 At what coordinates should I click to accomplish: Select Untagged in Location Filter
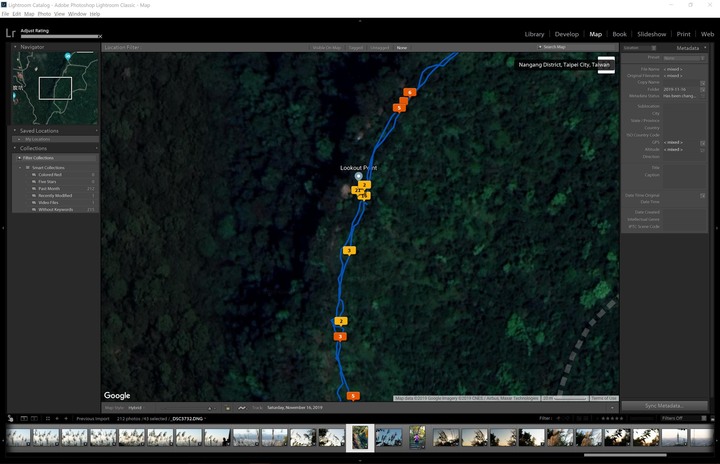click(x=379, y=48)
